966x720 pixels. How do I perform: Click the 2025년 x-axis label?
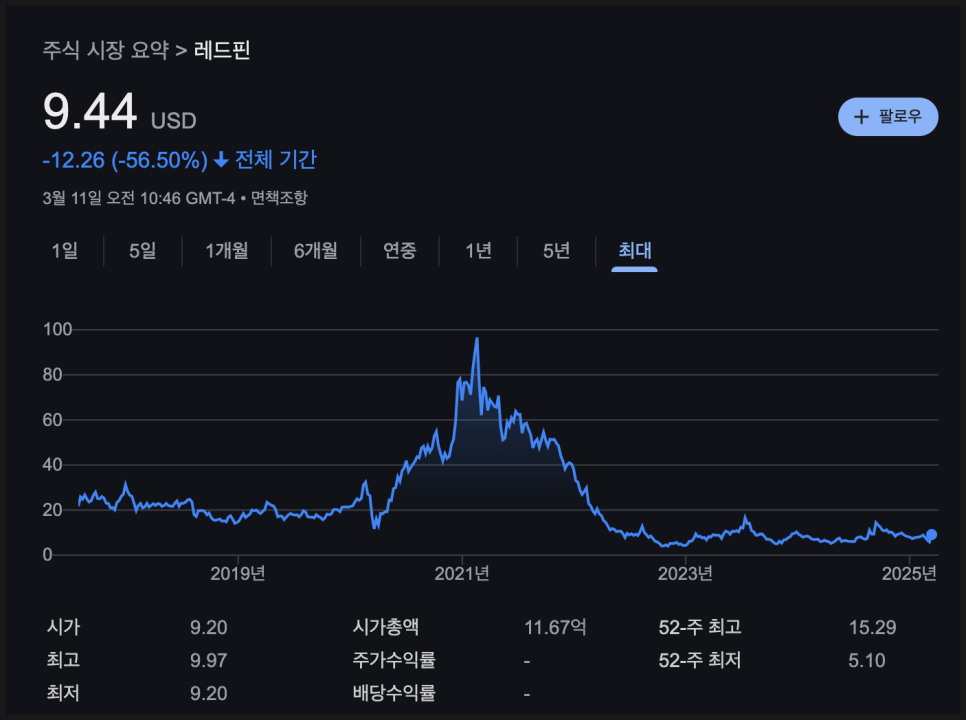click(x=909, y=573)
